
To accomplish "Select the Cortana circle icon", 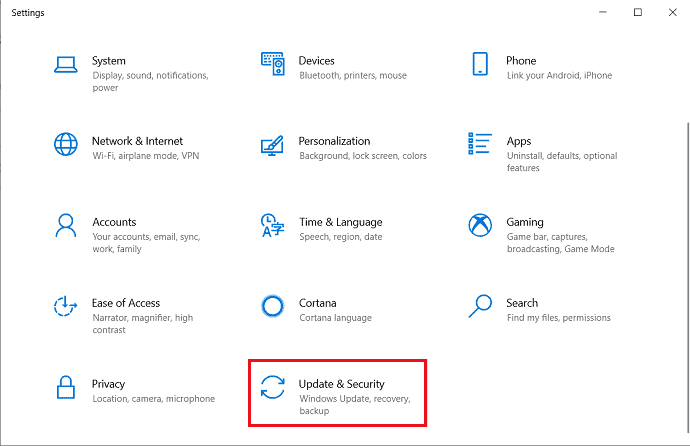I will [x=272, y=306].
